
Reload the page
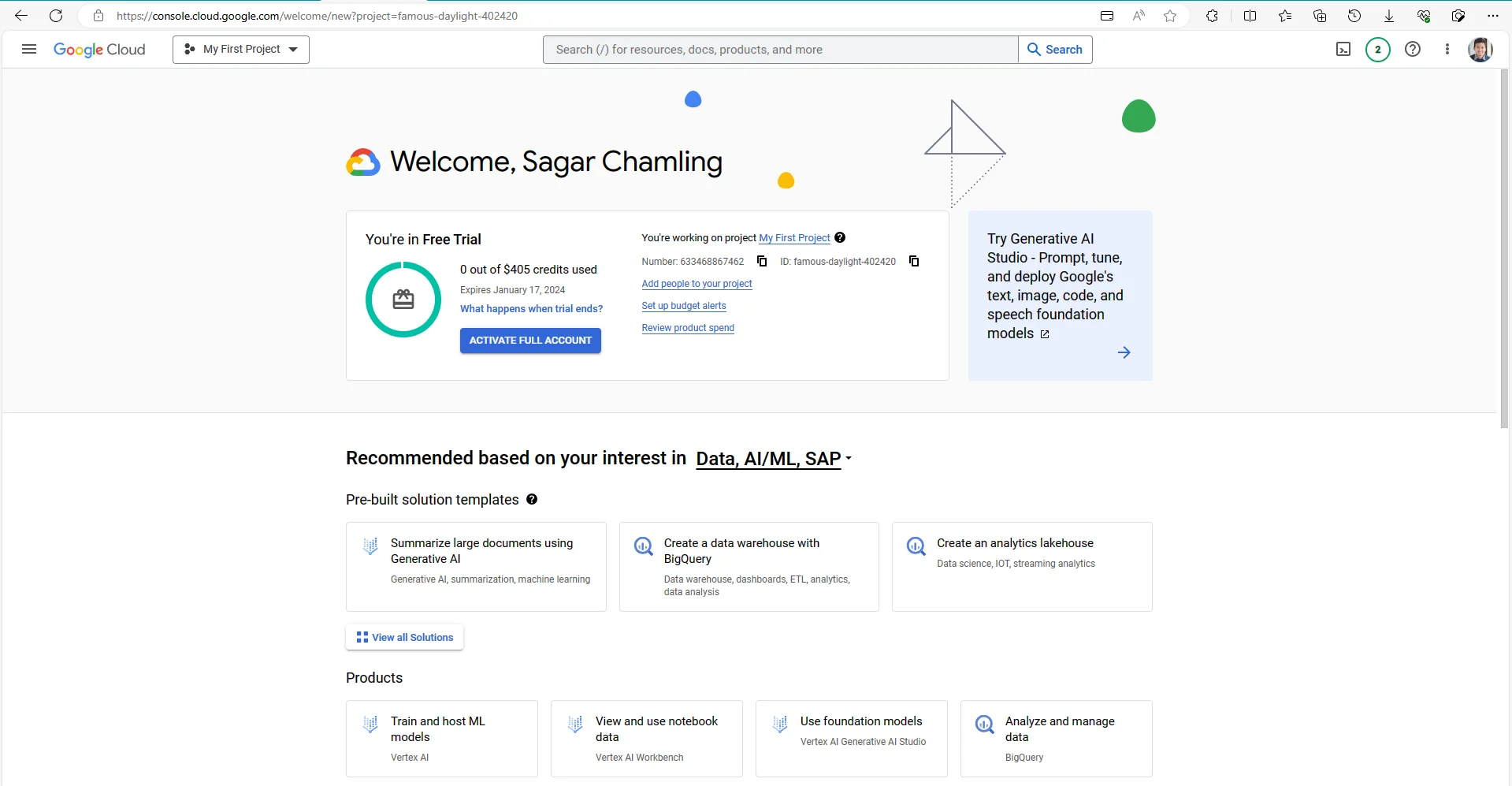(x=56, y=16)
